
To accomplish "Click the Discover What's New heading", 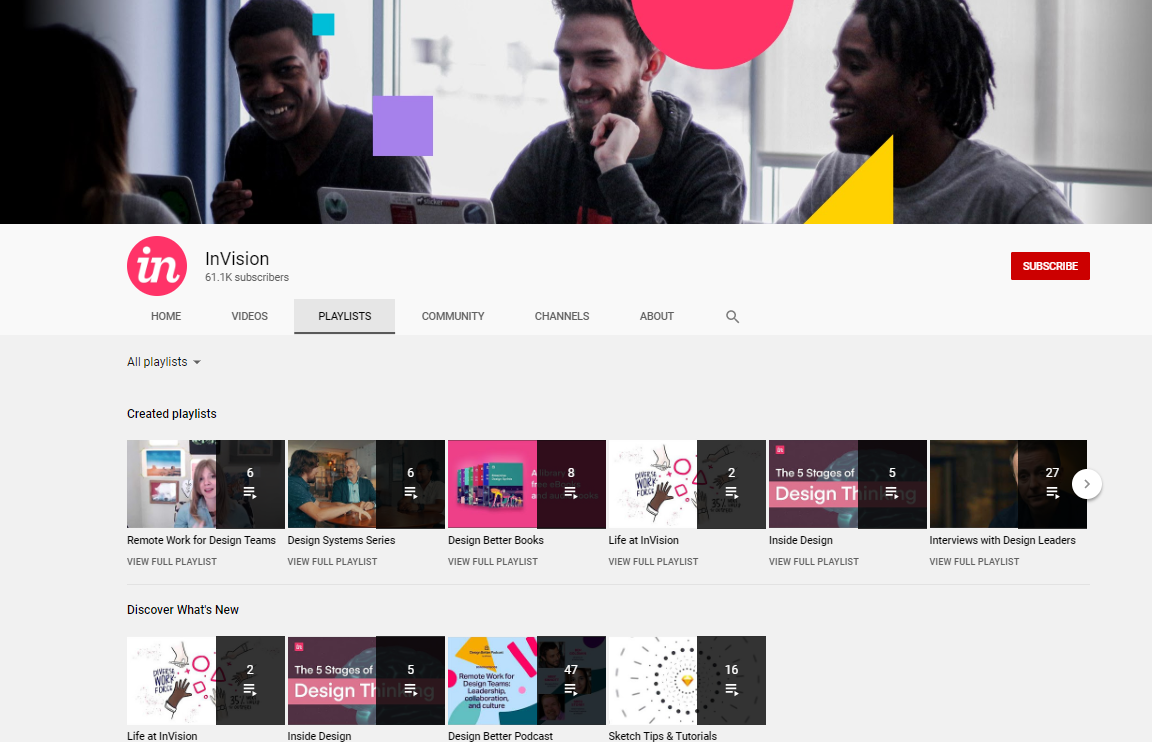I will pyautogui.click(x=183, y=610).
